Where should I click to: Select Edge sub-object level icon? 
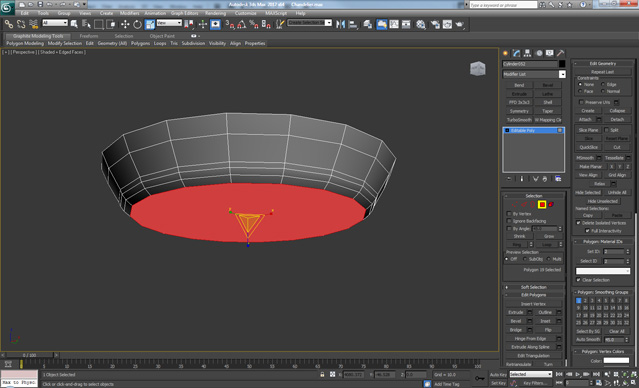point(524,205)
